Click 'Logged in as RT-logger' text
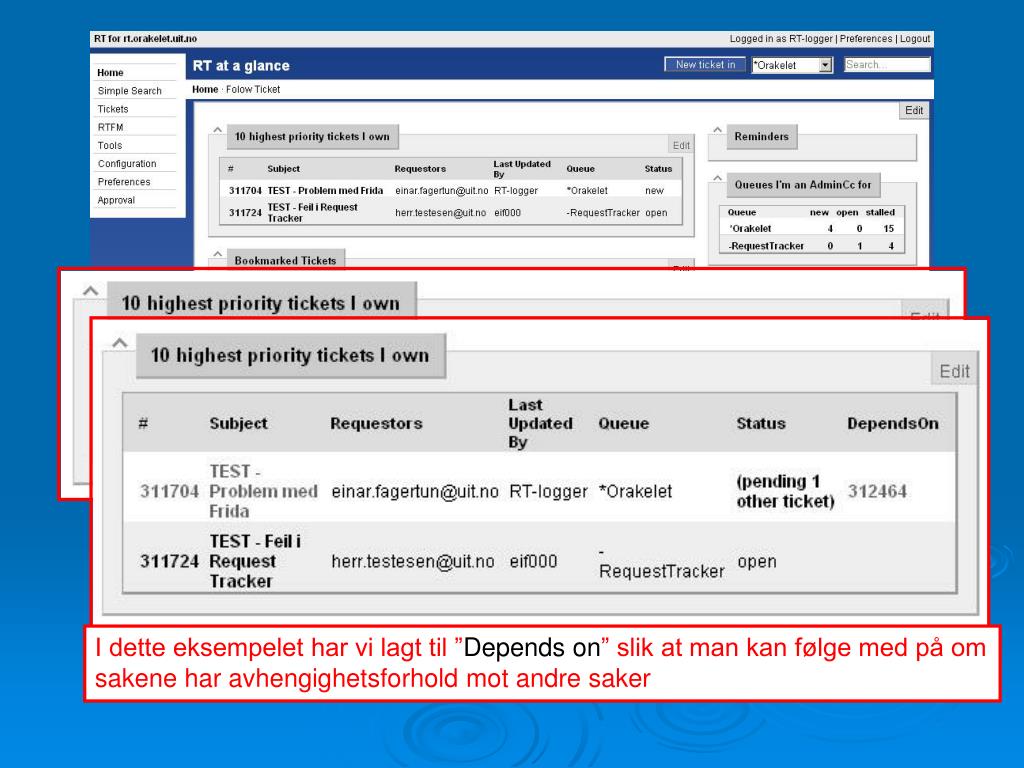1024x768 pixels. coord(781,39)
